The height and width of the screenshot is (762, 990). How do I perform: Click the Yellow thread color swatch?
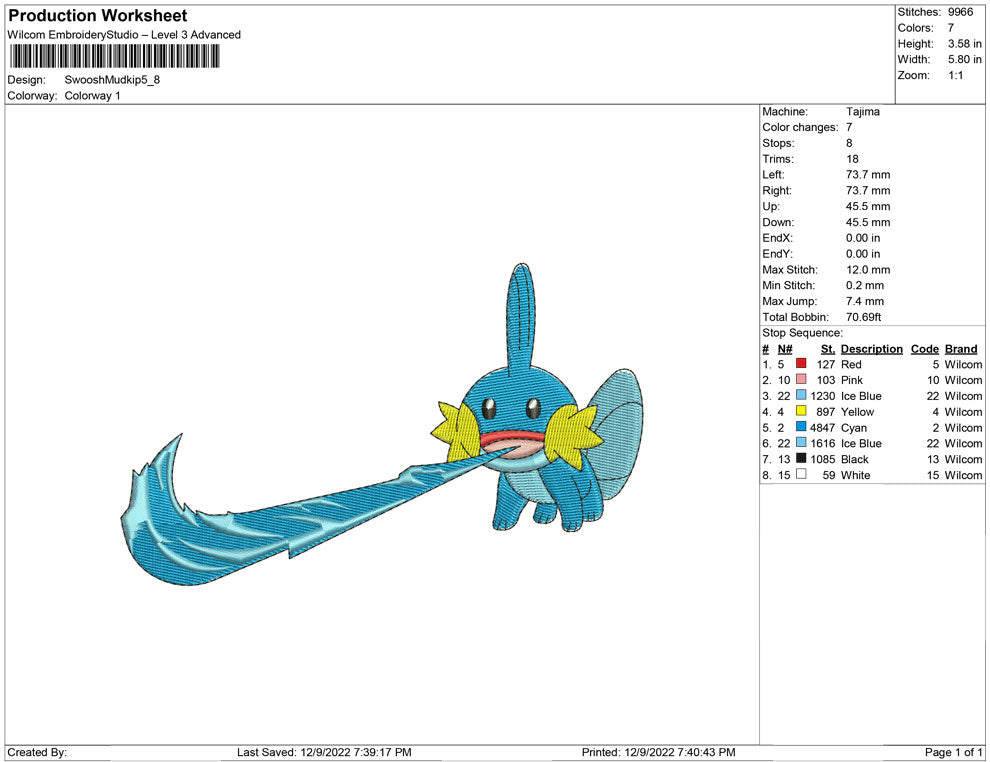tap(801, 412)
